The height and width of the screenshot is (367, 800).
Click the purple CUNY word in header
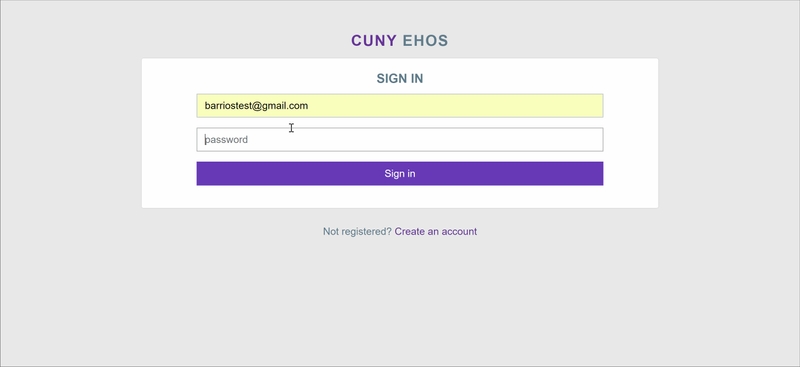(x=374, y=41)
